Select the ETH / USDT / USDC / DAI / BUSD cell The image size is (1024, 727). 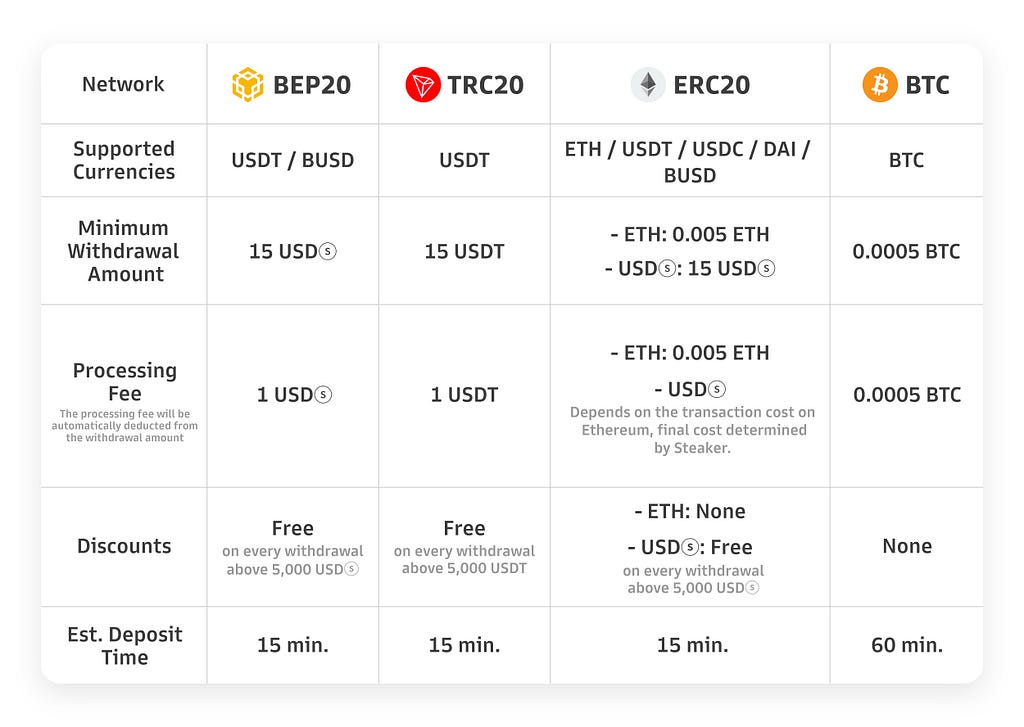coord(689,162)
